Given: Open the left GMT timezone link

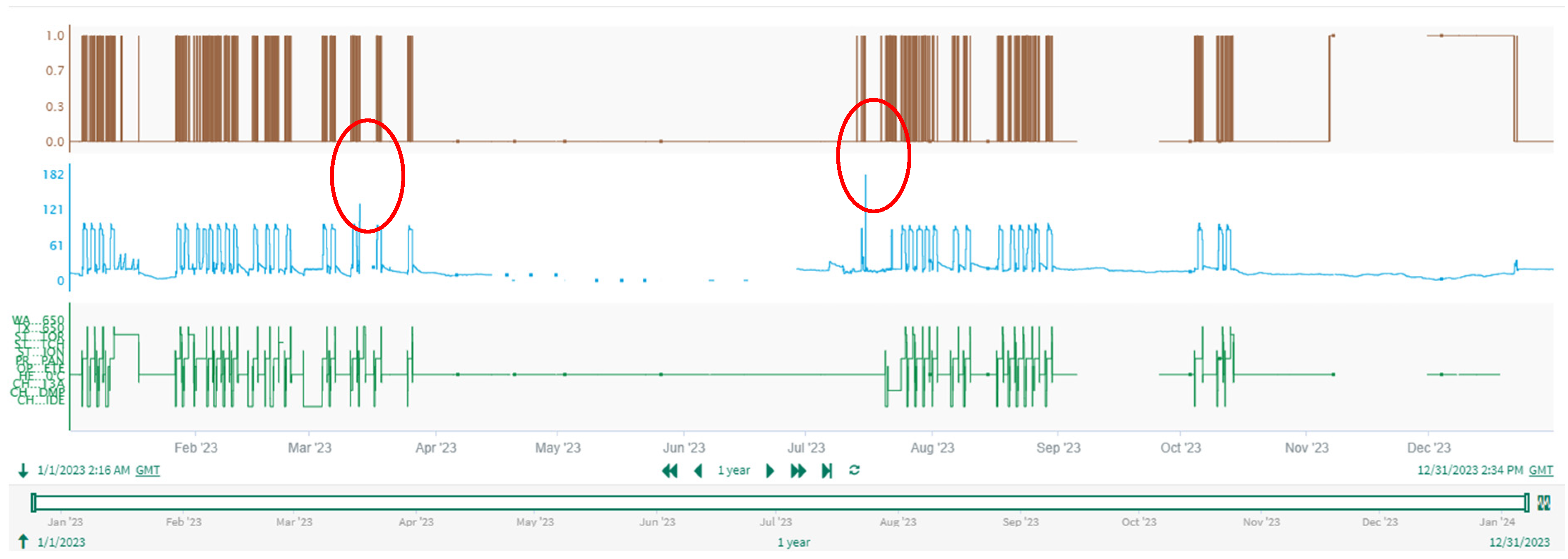Looking at the screenshot, I should [x=147, y=471].
